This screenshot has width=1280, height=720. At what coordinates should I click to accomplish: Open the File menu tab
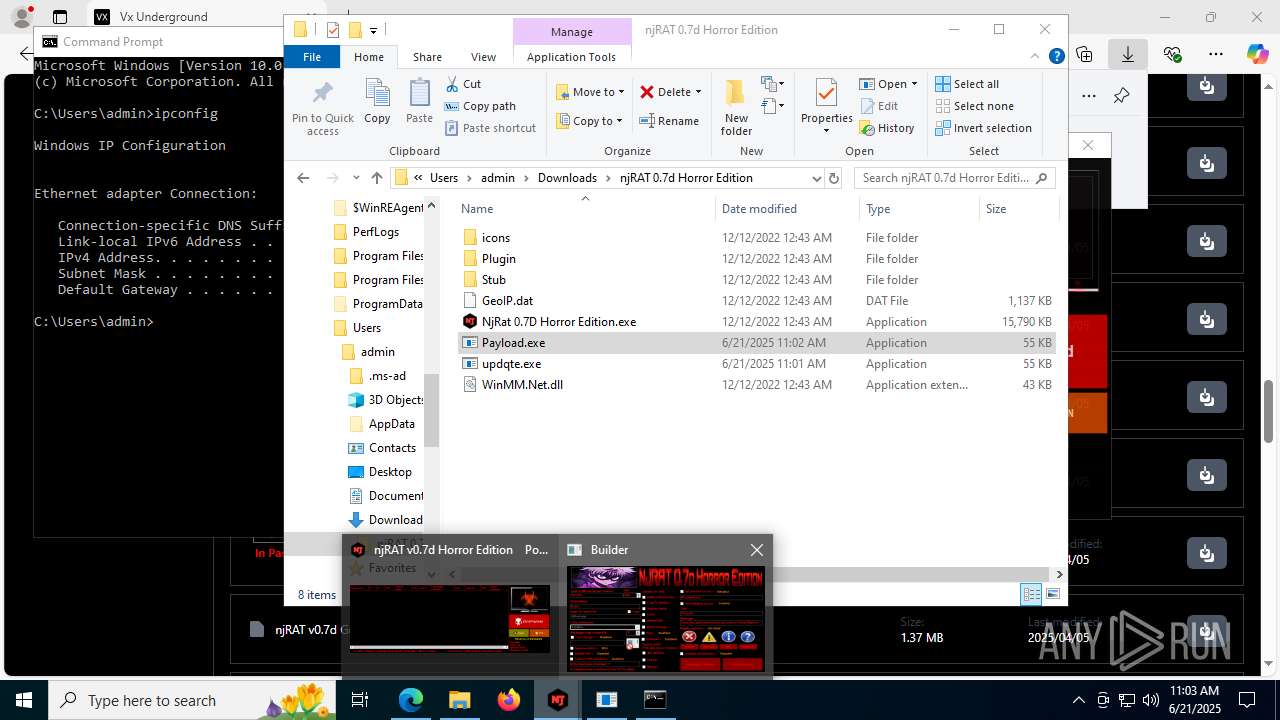[x=312, y=57]
